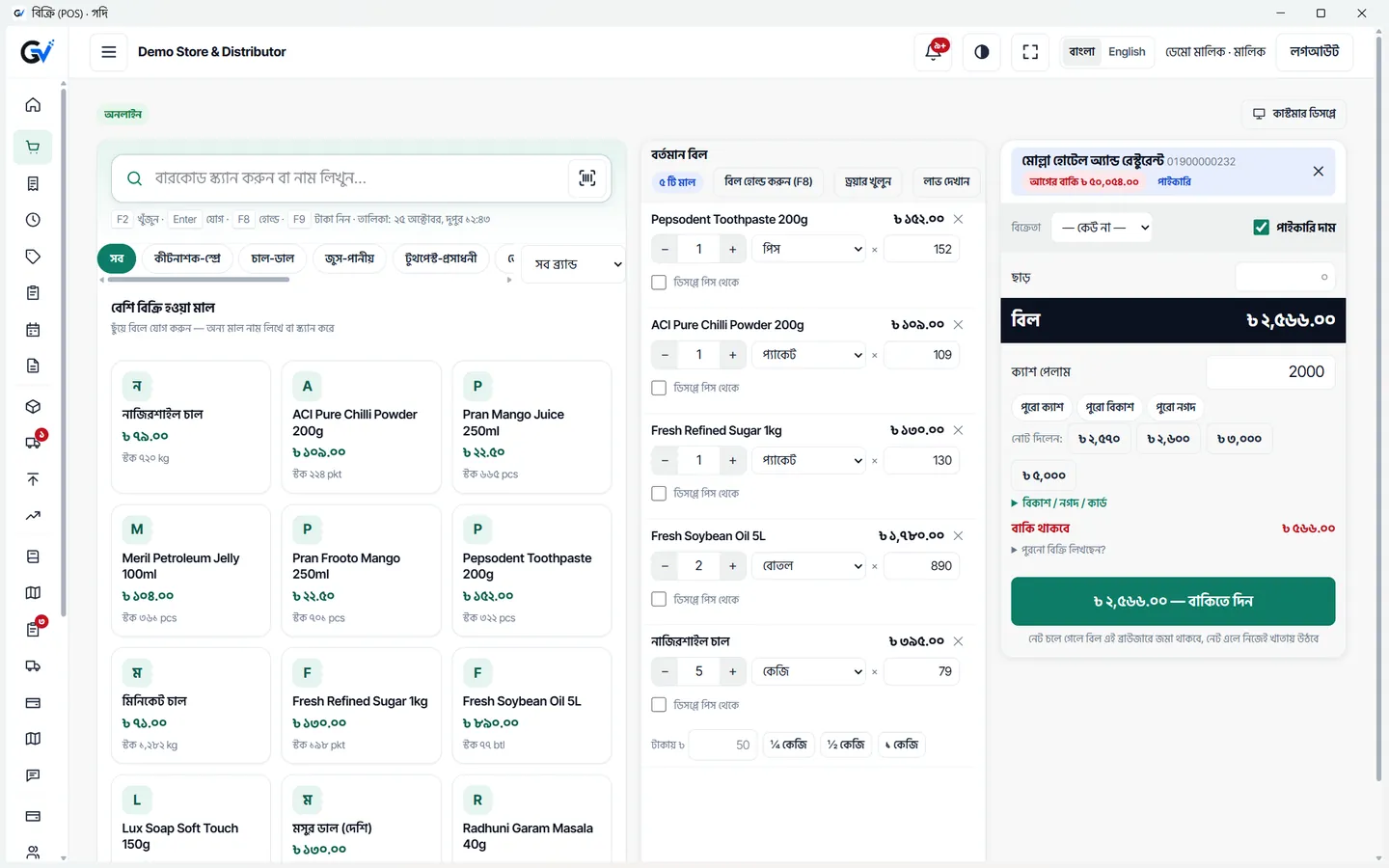Screen dimensions: 1389x868
Task: Check ডিসপ্লে পিস থেকে for Fresh Refined Sugar
Action: pos(659,494)
